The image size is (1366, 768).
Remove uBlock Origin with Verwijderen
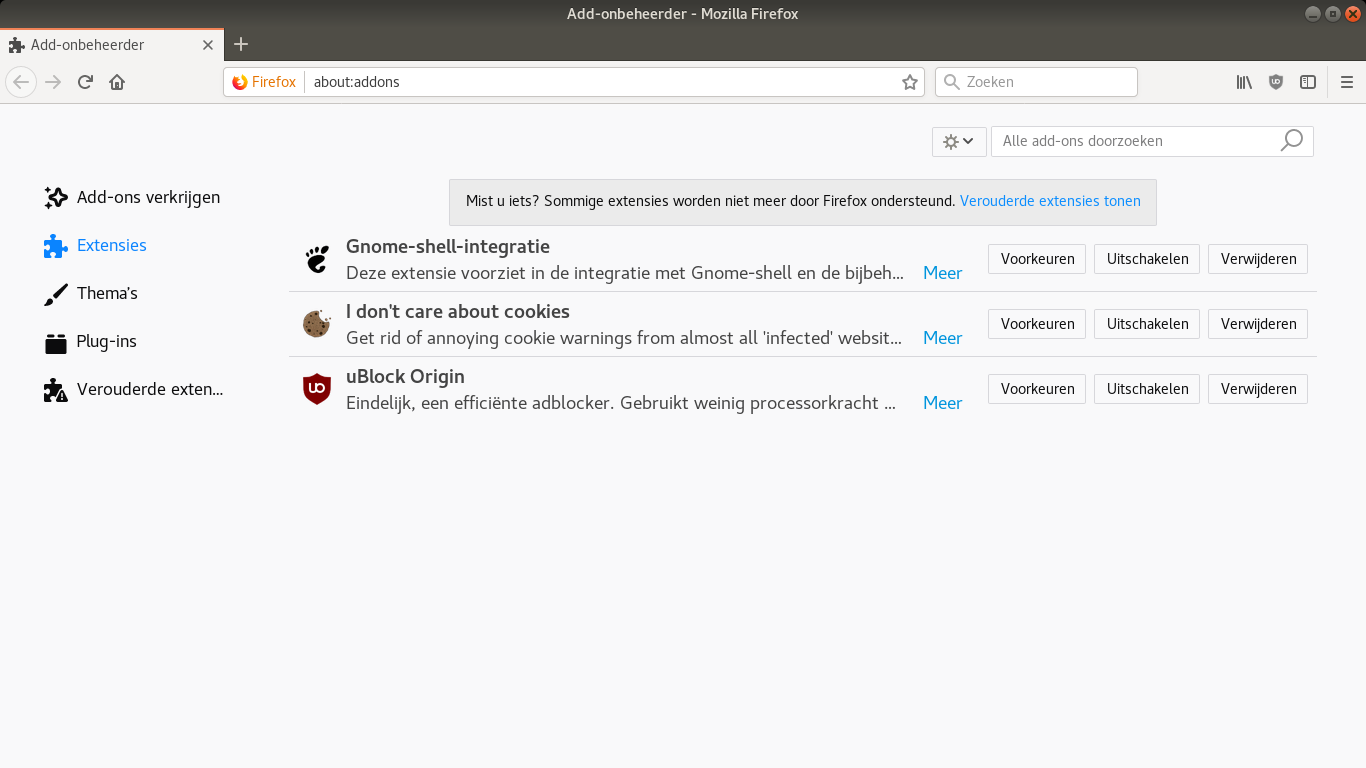(1258, 389)
